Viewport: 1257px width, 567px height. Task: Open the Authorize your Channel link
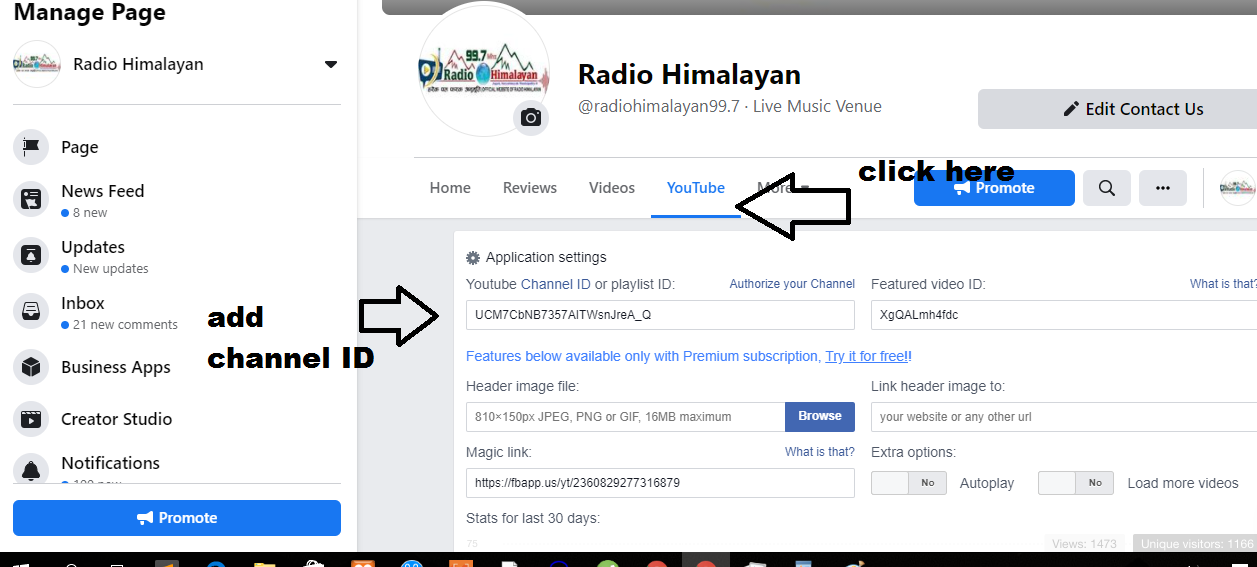792,284
